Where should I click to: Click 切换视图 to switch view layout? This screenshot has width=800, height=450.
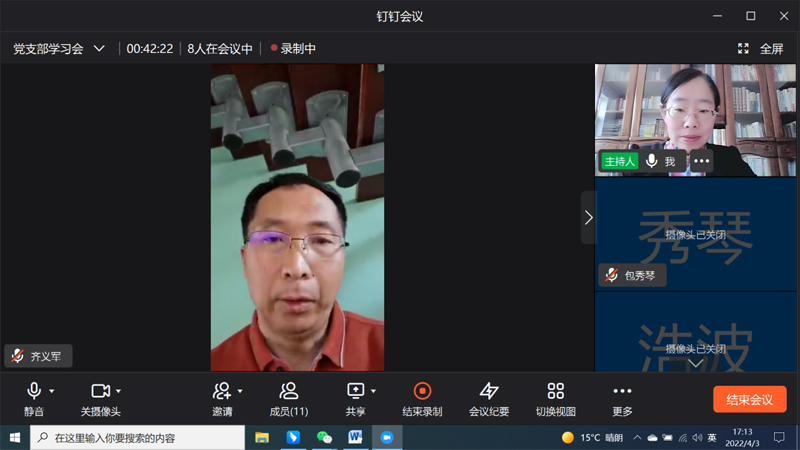(x=556, y=391)
